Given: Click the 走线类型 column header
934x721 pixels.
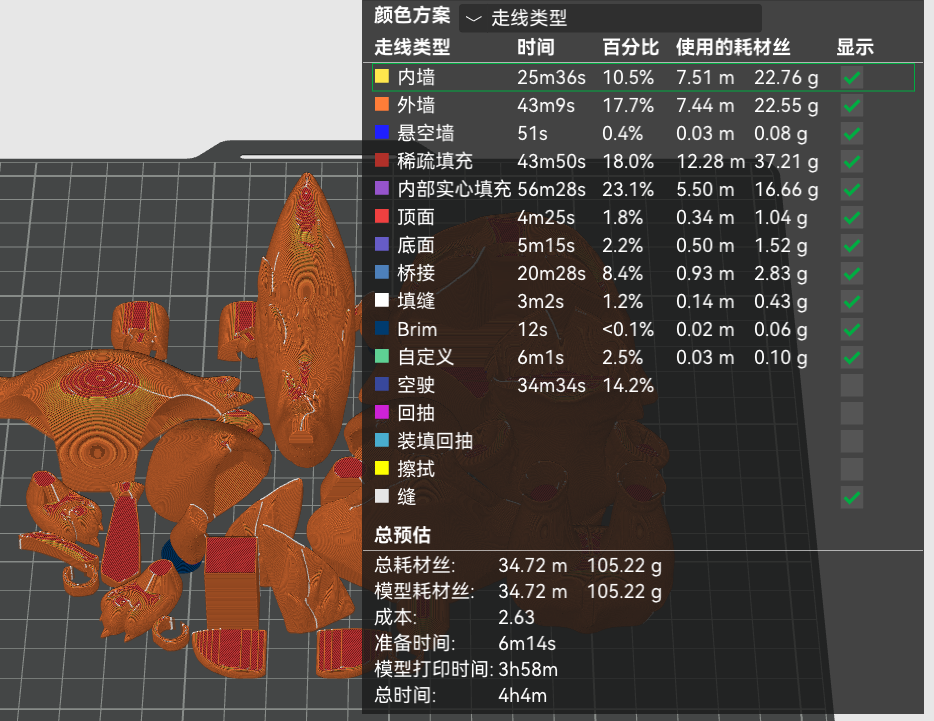Looking at the screenshot, I should click(x=412, y=47).
